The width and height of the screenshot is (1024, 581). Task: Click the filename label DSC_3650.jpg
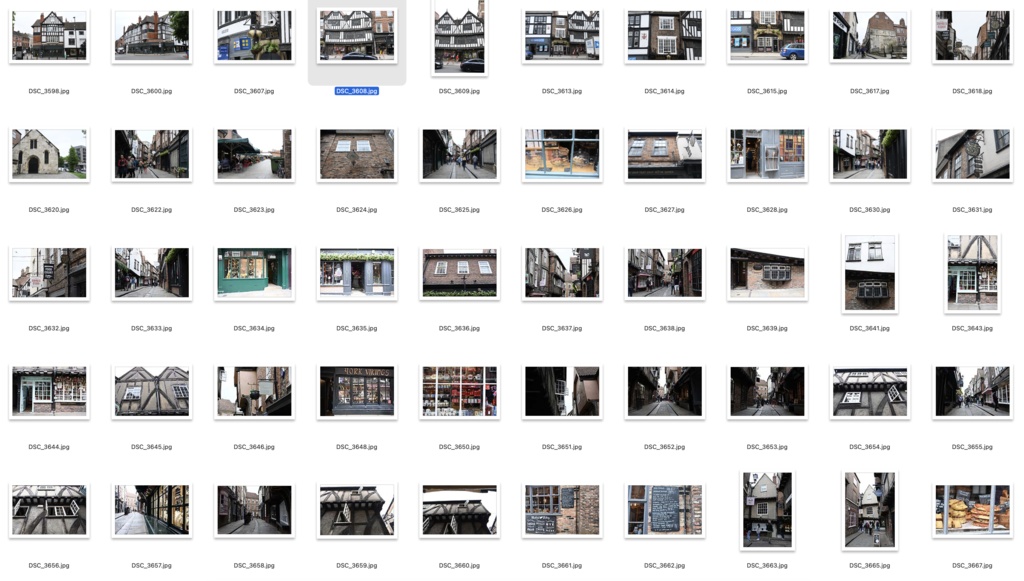click(459, 447)
